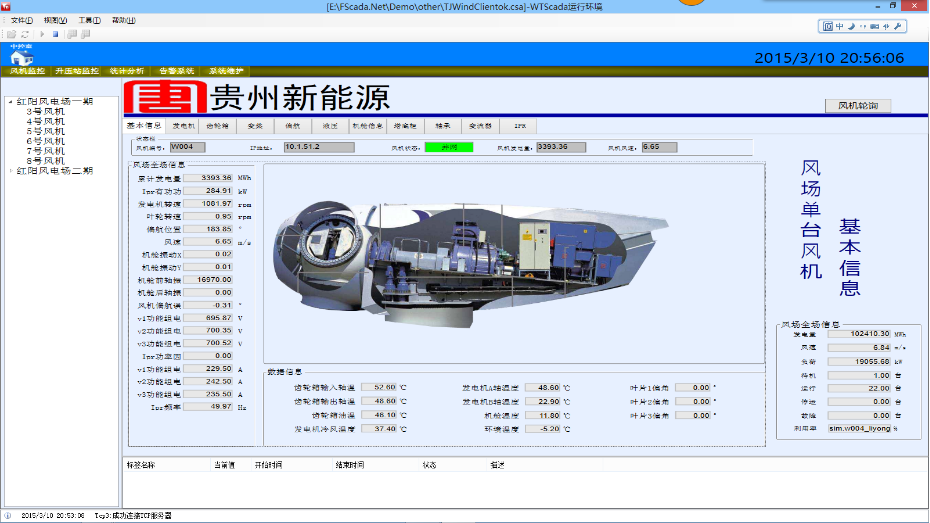Select 8号风机 in the tree
This screenshot has width=930, height=523.
coord(45,161)
